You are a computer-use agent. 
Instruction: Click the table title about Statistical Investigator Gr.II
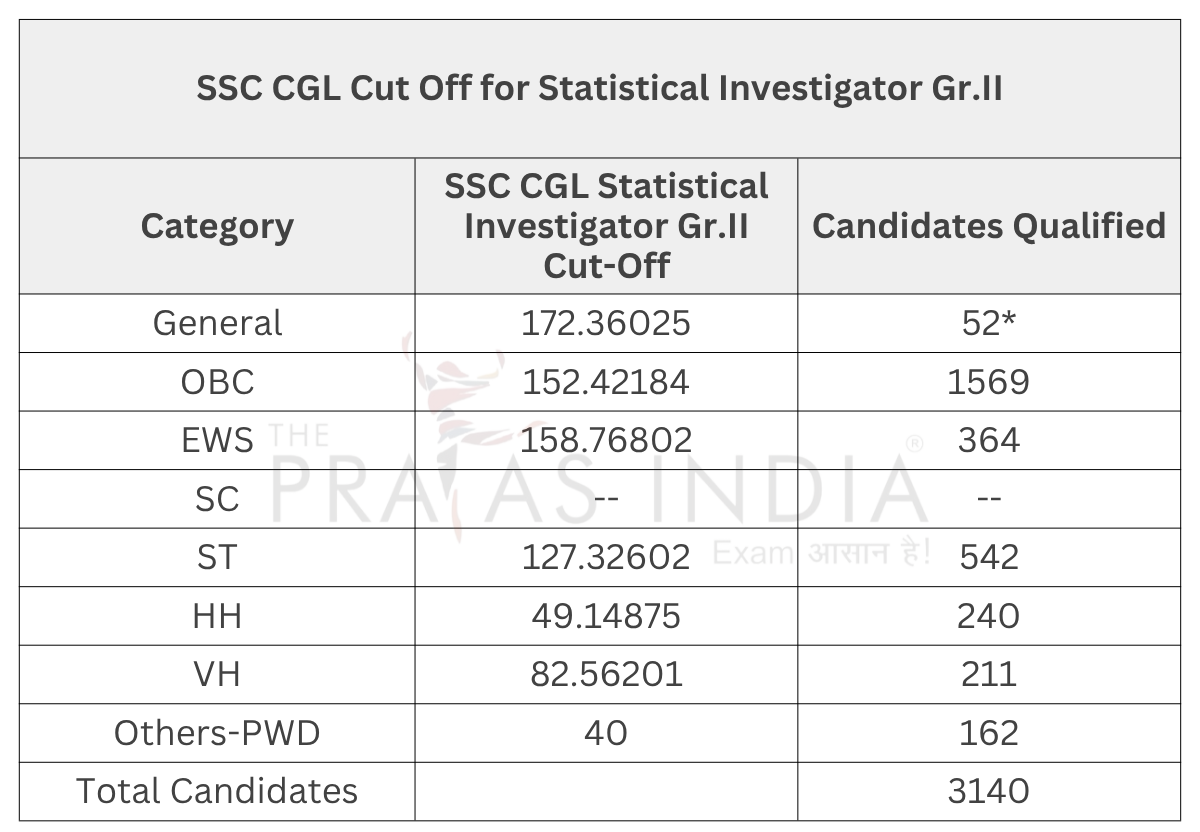599,89
